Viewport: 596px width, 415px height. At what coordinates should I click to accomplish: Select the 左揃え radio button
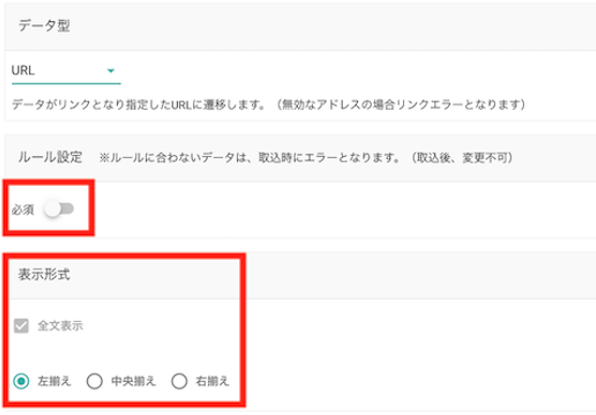(x=21, y=381)
